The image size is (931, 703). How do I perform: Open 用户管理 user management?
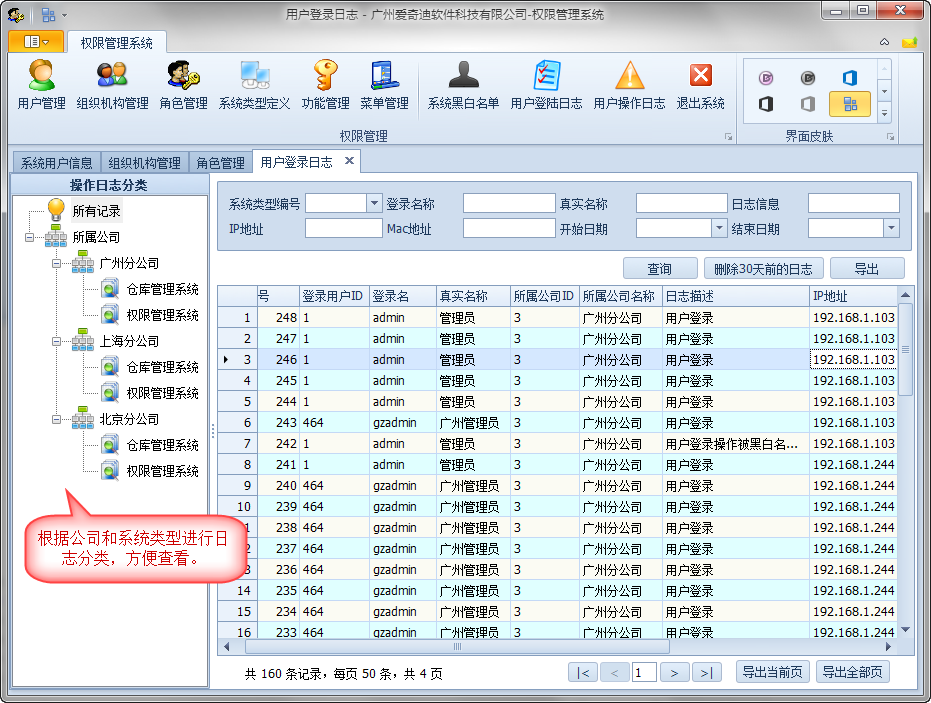click(41, 85)
